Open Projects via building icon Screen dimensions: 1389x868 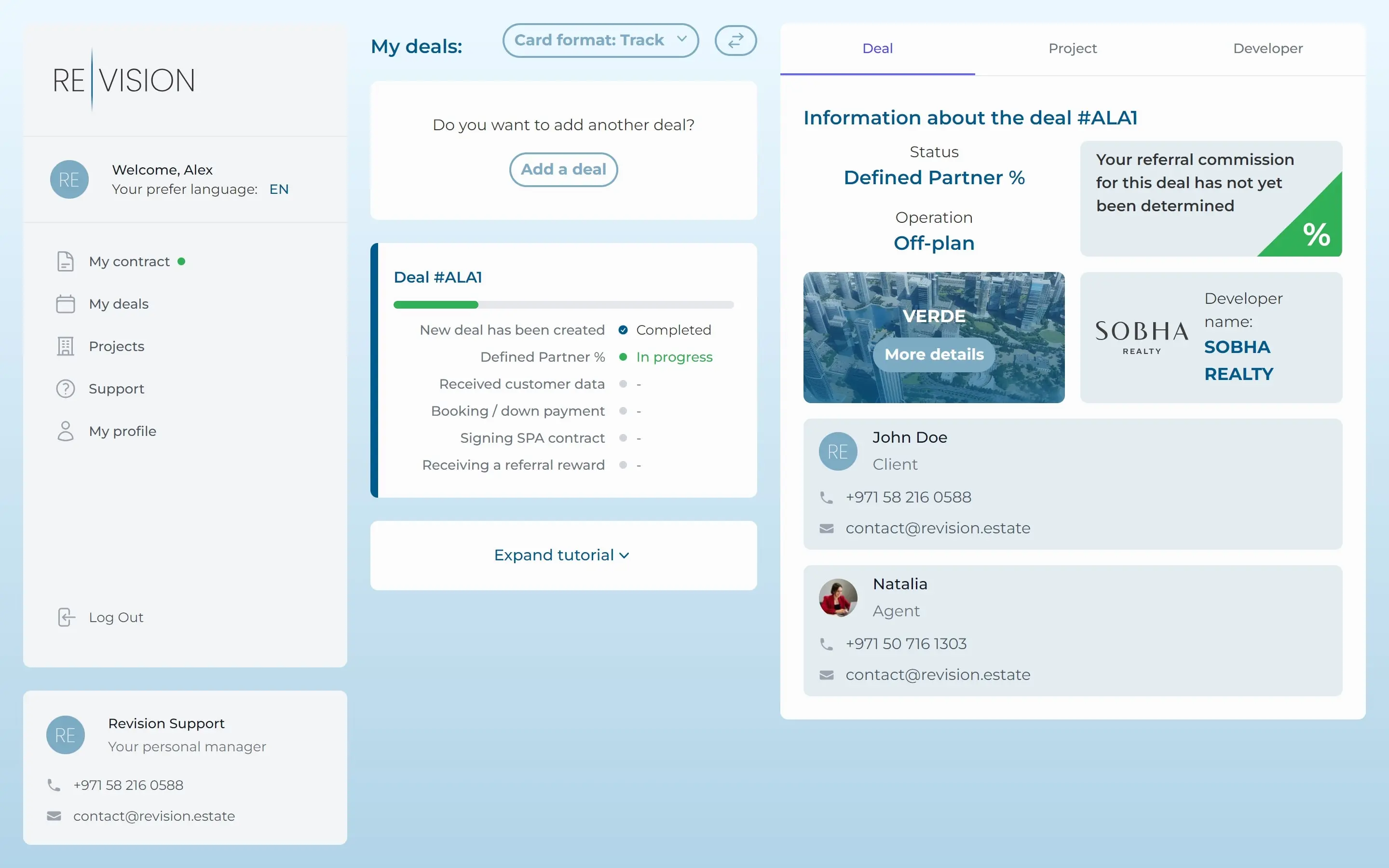pos(66,346)
